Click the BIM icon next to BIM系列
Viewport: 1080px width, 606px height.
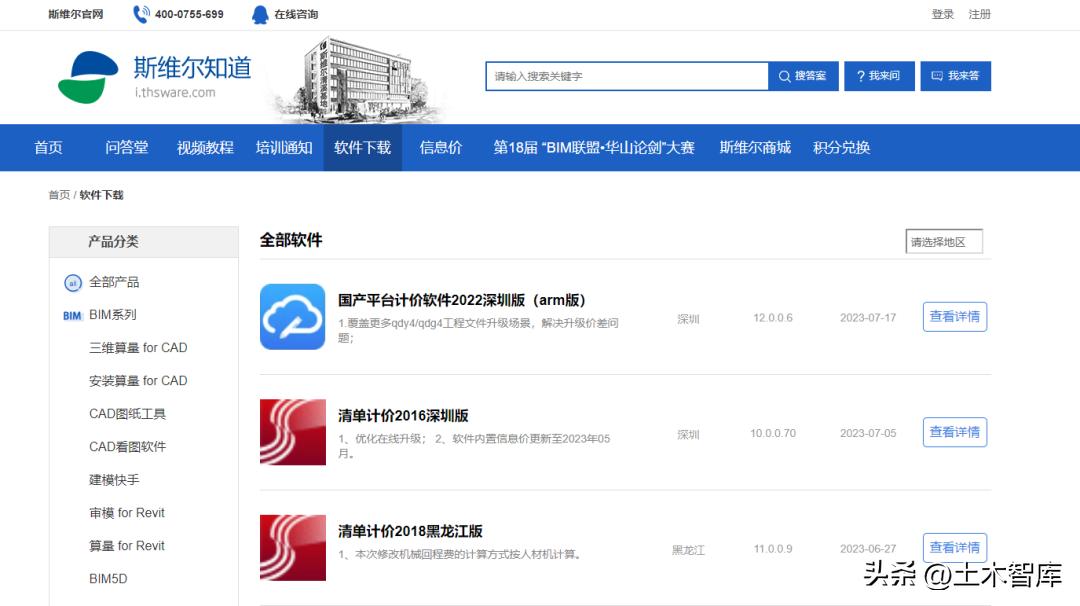coord(70,313)
